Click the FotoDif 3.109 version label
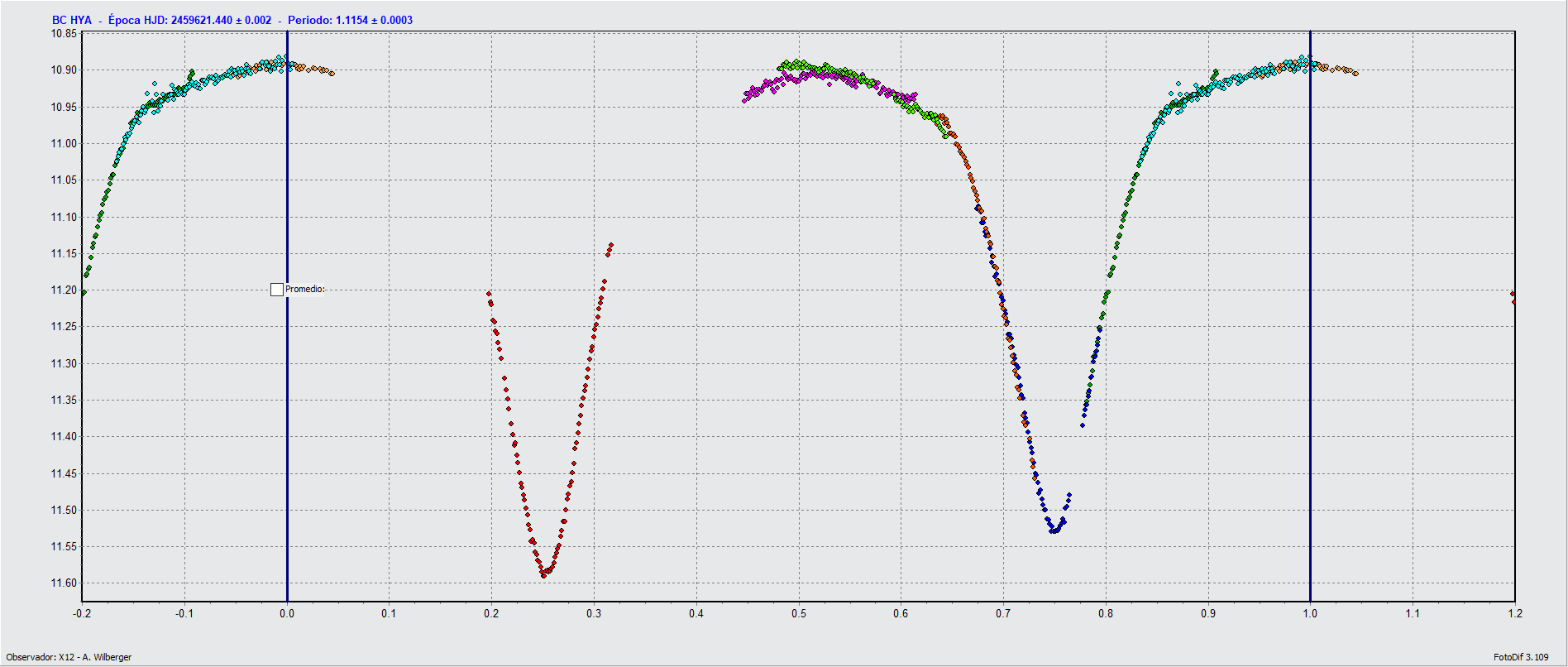This screenshot has height=667, width=1568. 1521,657
